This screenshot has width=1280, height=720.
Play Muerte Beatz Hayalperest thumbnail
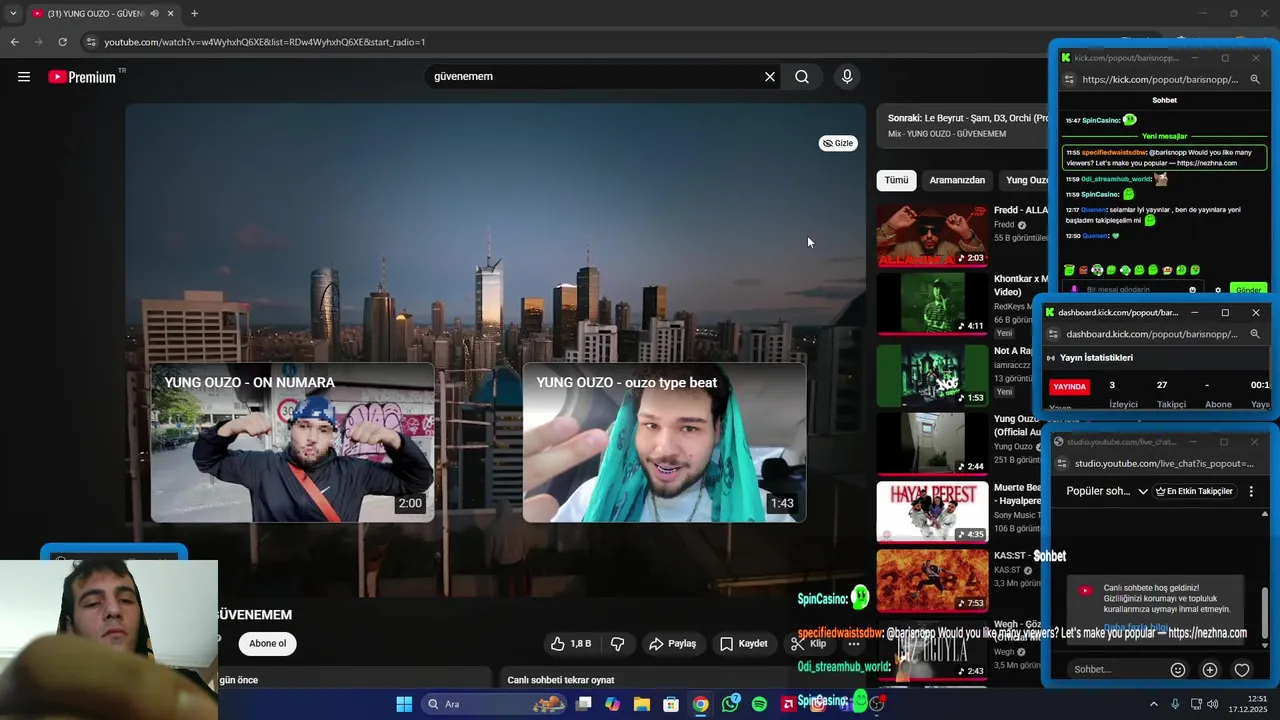932,512
